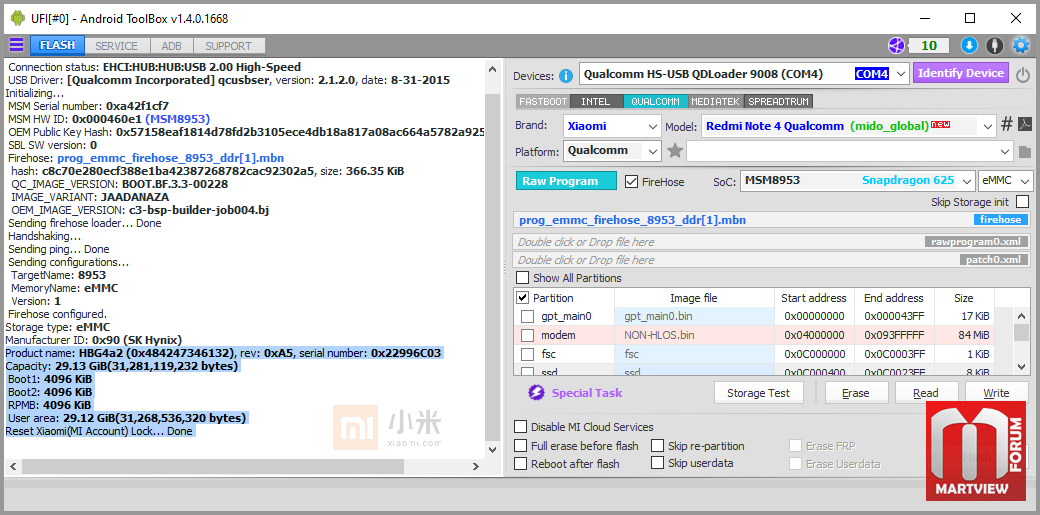Click the Special Task link
The width and height of the screenshot is (1040, 515).
pyautogui.click(x=586, y=393)
